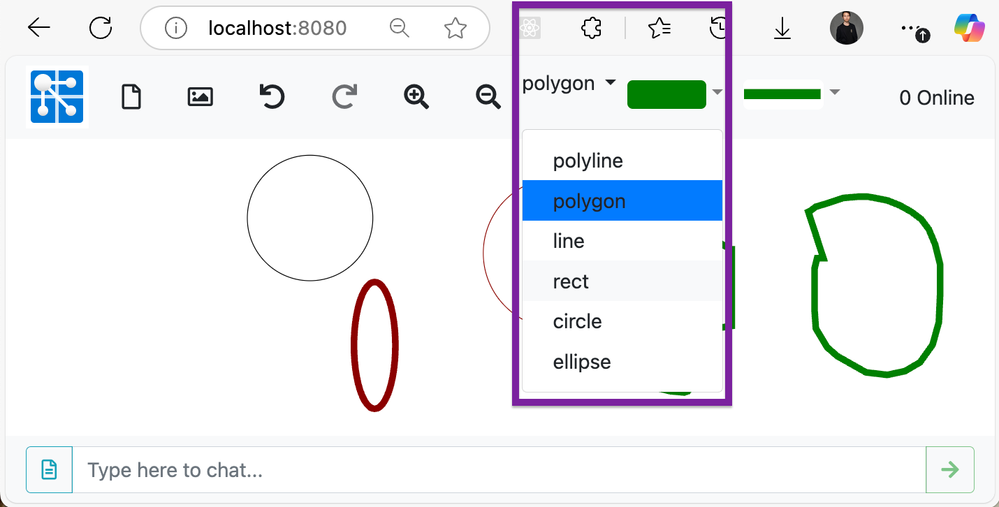Open browser settings and more menu
The width and height of the screenshot is (999, 507).
point(914,29)
